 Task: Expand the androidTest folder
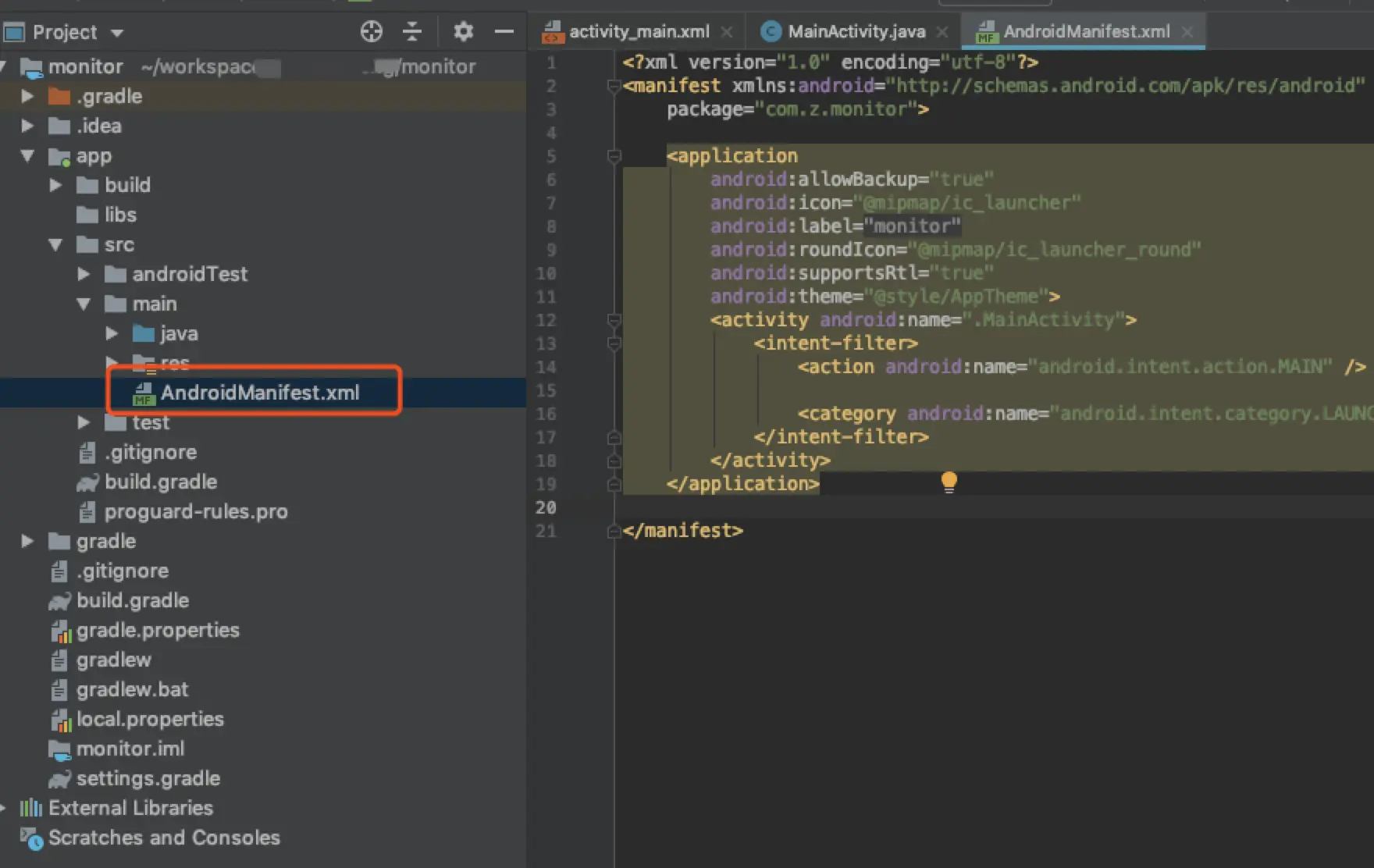pyautogui.click(x=84, y=274)
